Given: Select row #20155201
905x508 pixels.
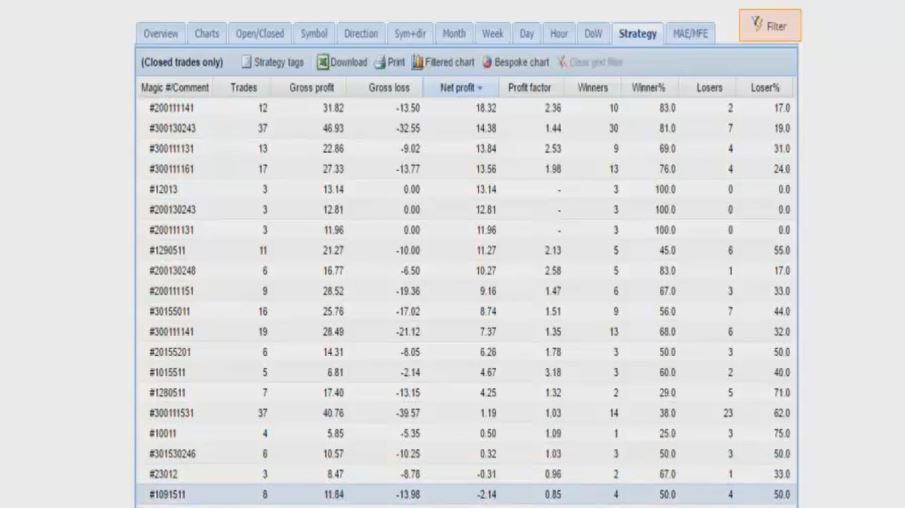Looking at the screenshot, I should click(x=466, y=352).
